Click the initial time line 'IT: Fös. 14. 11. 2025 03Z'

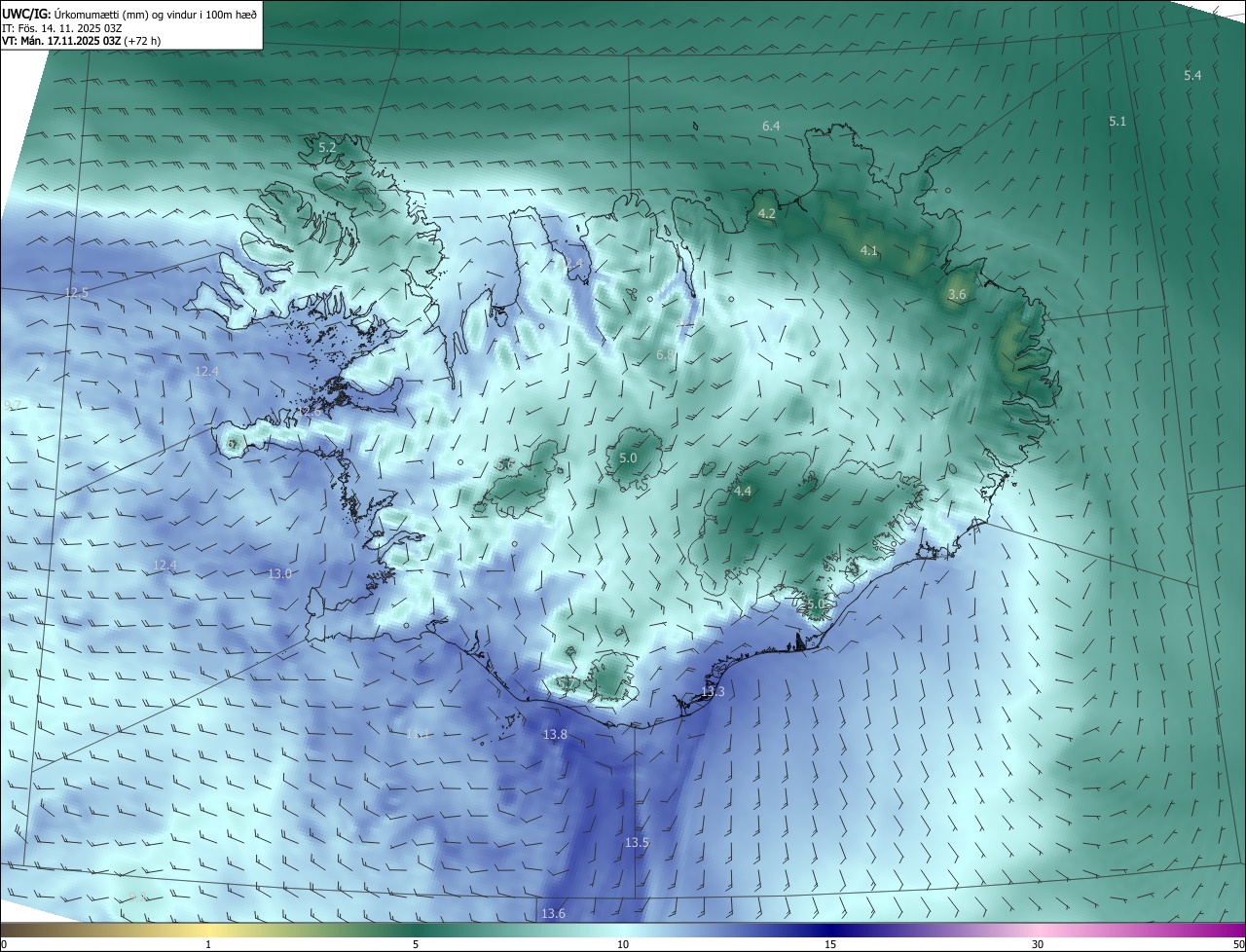coord(61,27)
